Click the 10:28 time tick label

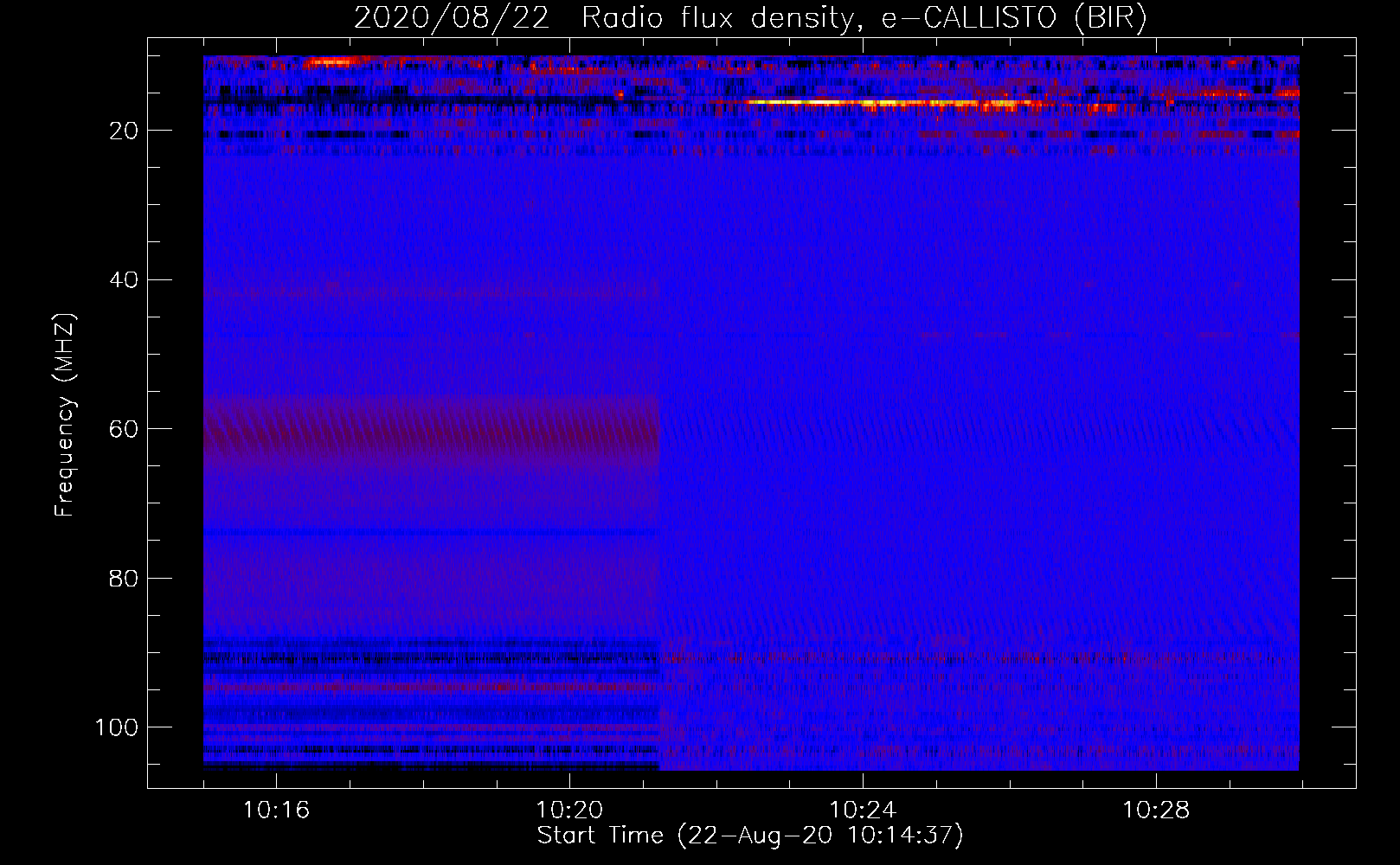[1156, 811]
